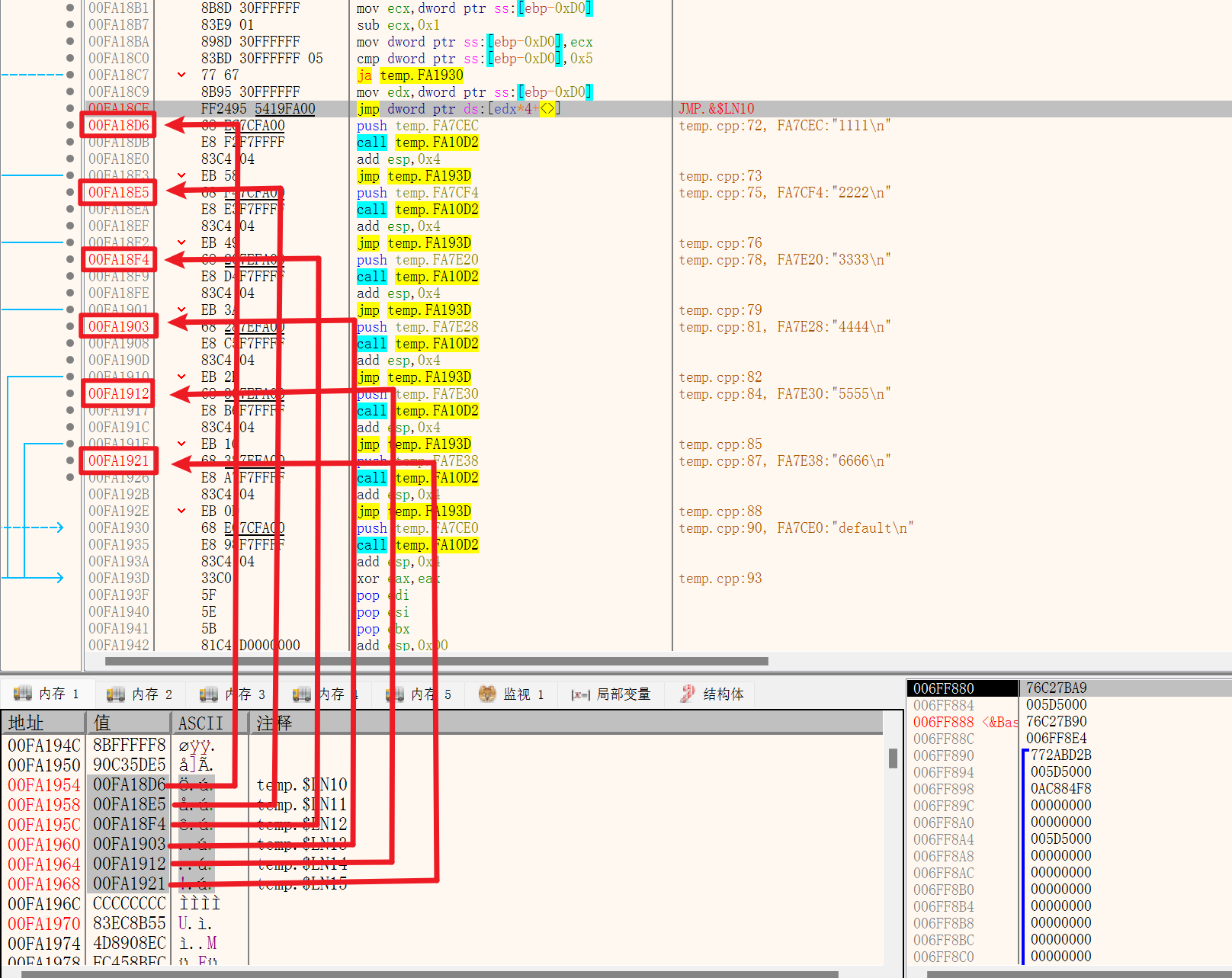Click the ASCII column header

pos(201,723)
